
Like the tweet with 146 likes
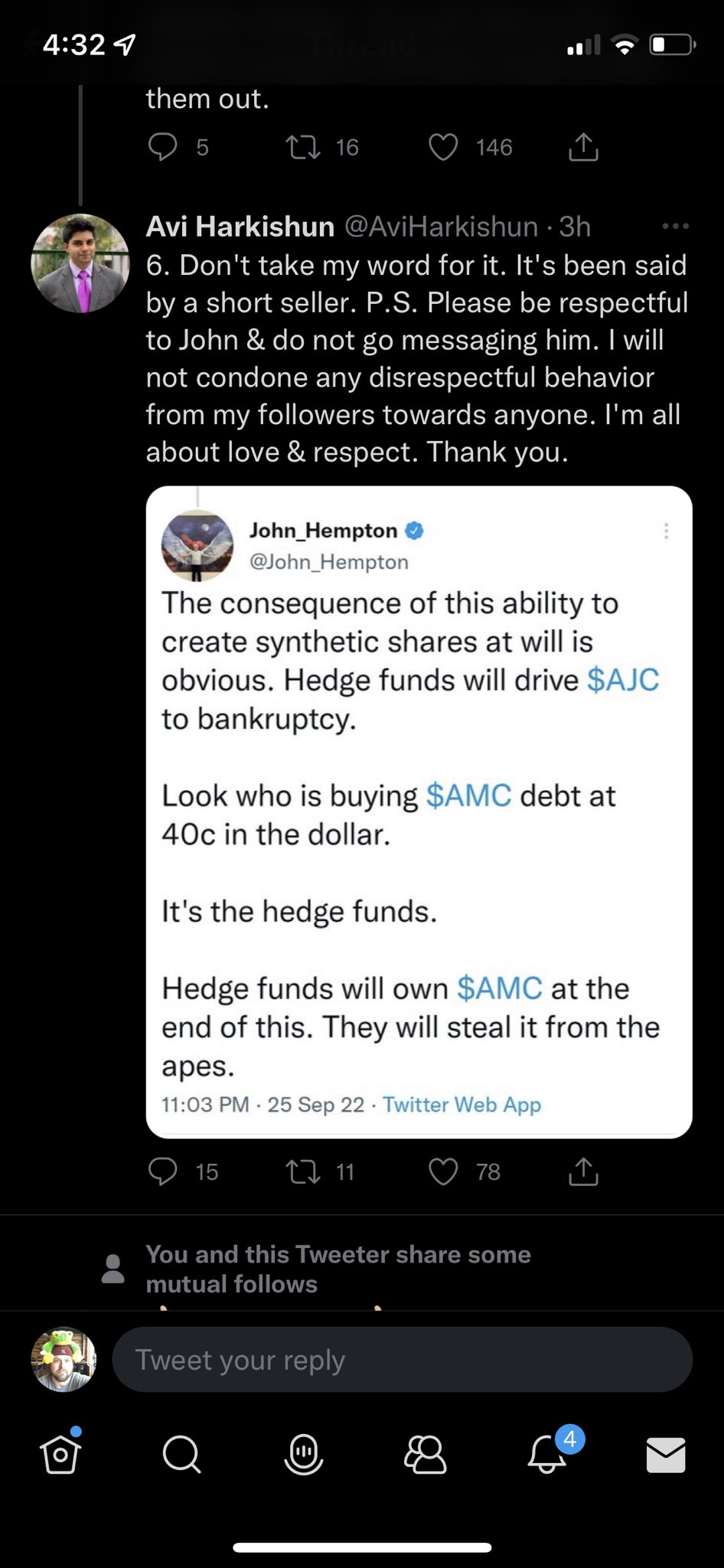[x=443, y=147]
